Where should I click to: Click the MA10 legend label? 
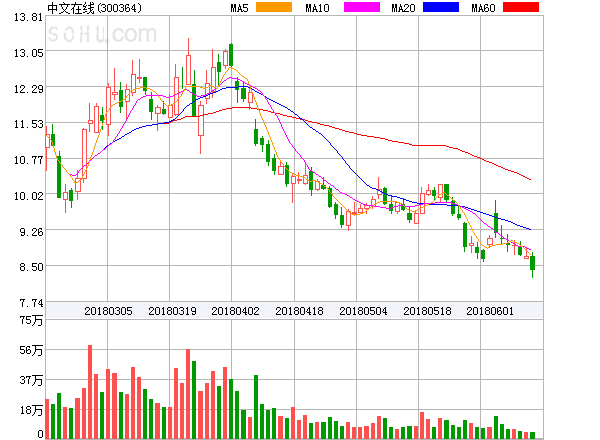point(317,8)
